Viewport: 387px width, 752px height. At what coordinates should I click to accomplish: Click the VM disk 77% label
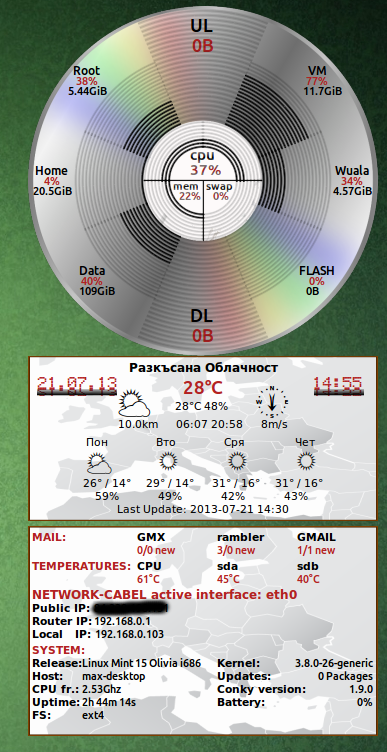(317, 81)
